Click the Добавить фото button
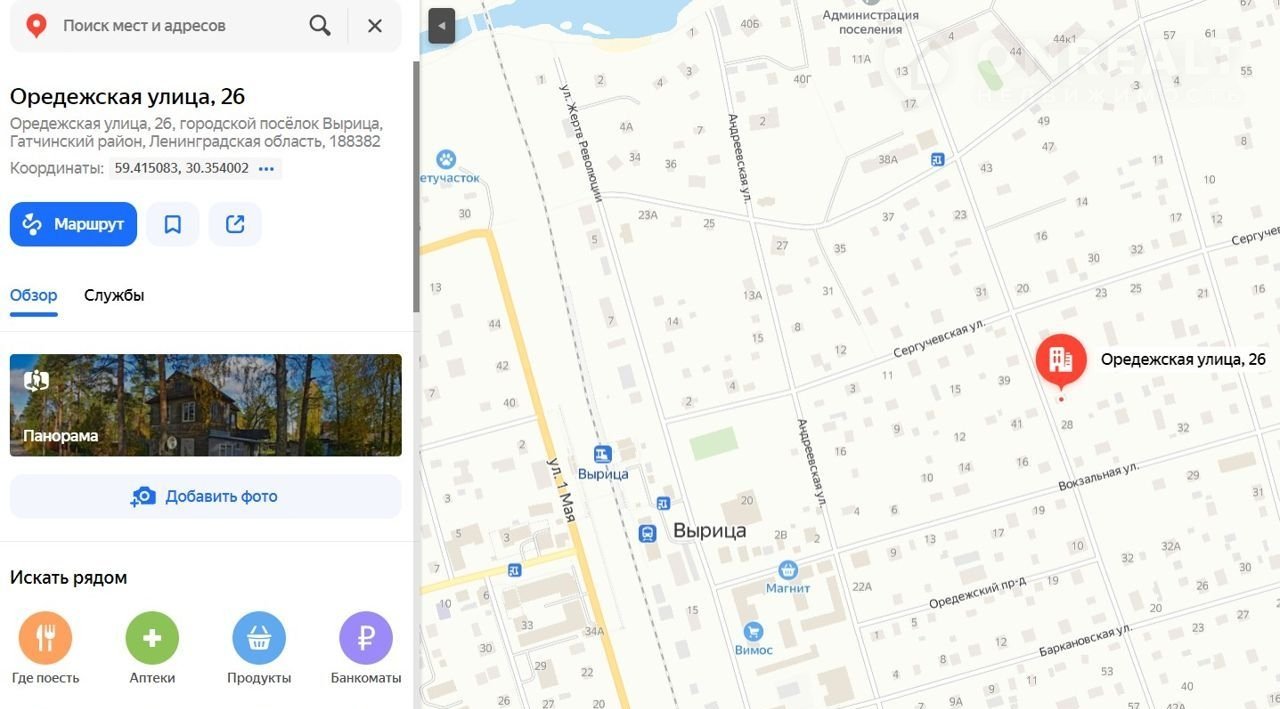Image resolution: width=1280 pixels, height=709 pixels. (x=205, y=496)
